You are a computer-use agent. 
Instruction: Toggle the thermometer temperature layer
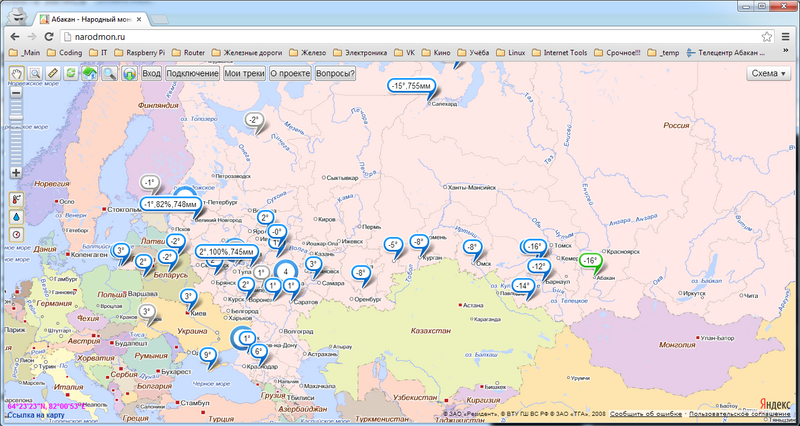17,199
